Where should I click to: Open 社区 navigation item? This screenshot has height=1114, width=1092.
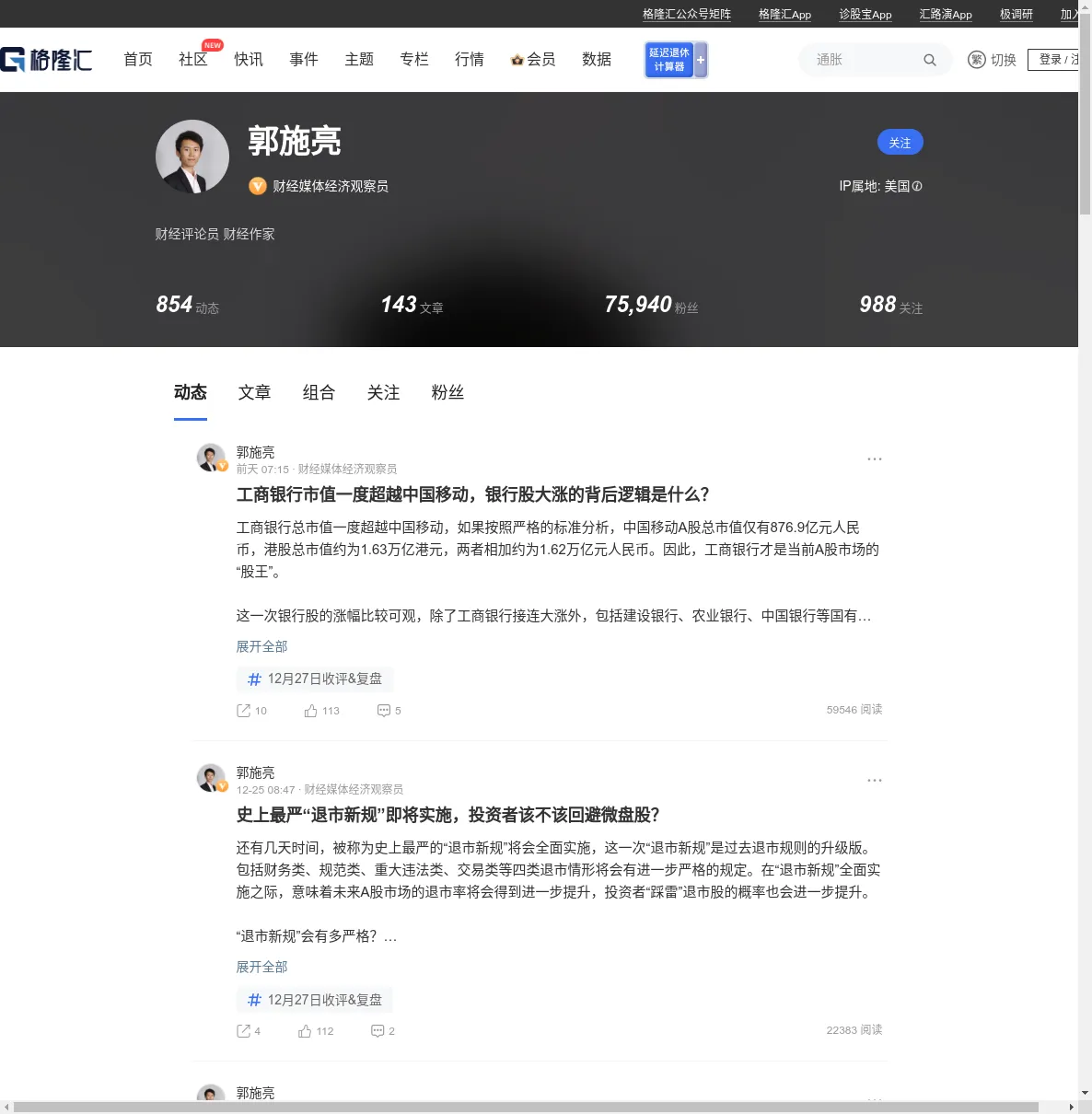193,60
